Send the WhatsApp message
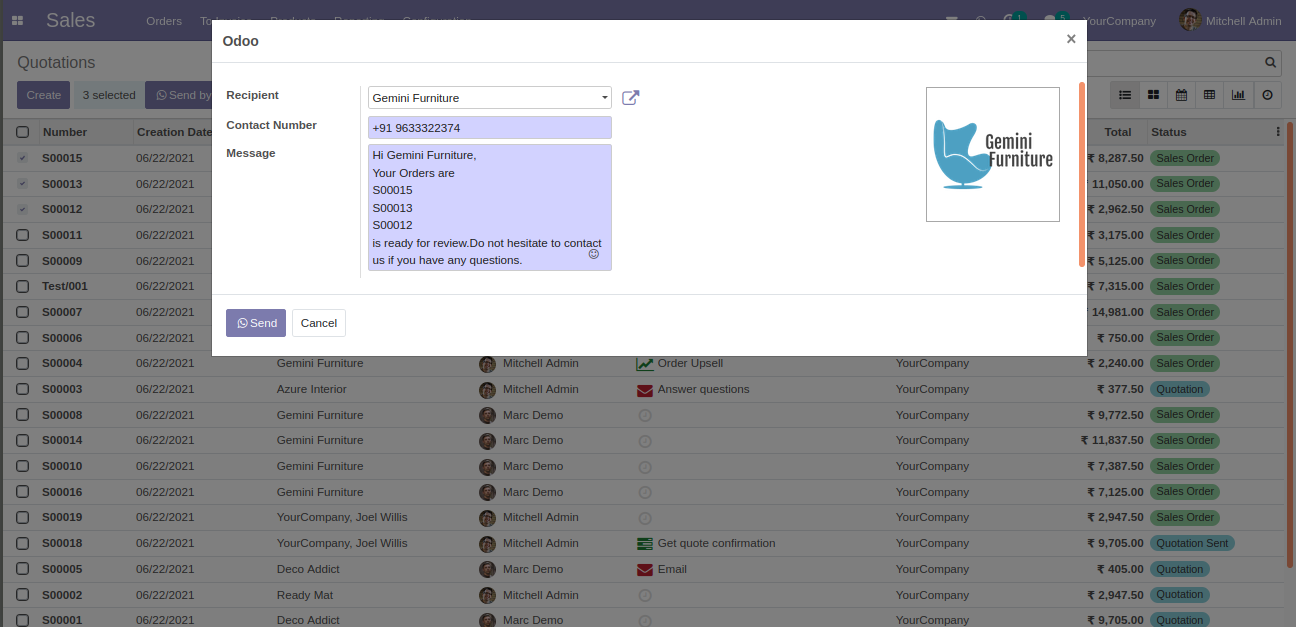 256,323
